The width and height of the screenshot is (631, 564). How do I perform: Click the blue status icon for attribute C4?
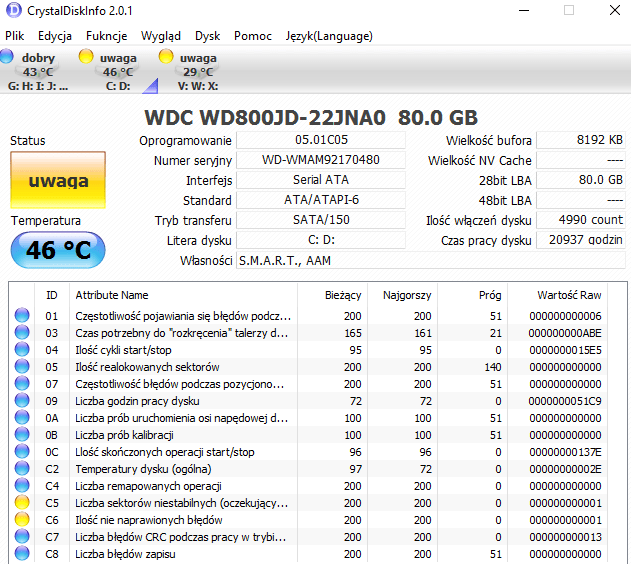22,486
